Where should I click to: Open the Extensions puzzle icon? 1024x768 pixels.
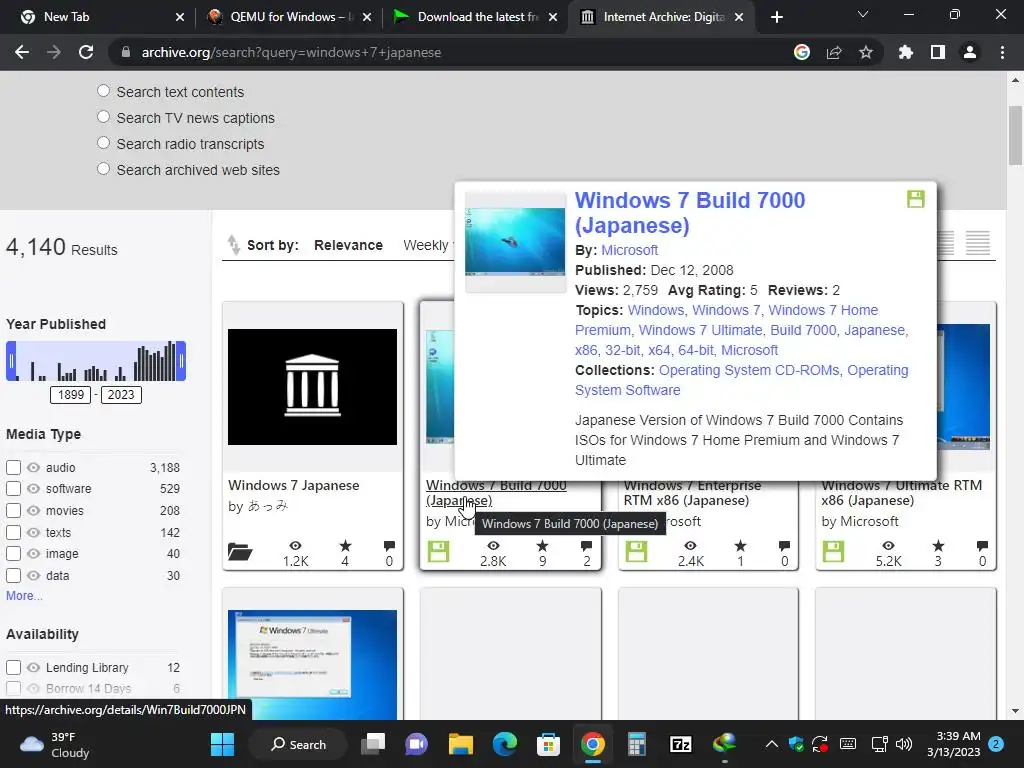click(x=906, y=52)
